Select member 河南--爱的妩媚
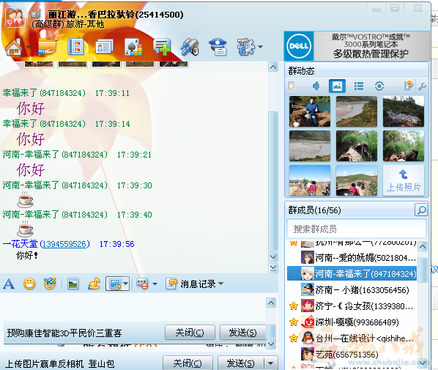 point(352,258)
